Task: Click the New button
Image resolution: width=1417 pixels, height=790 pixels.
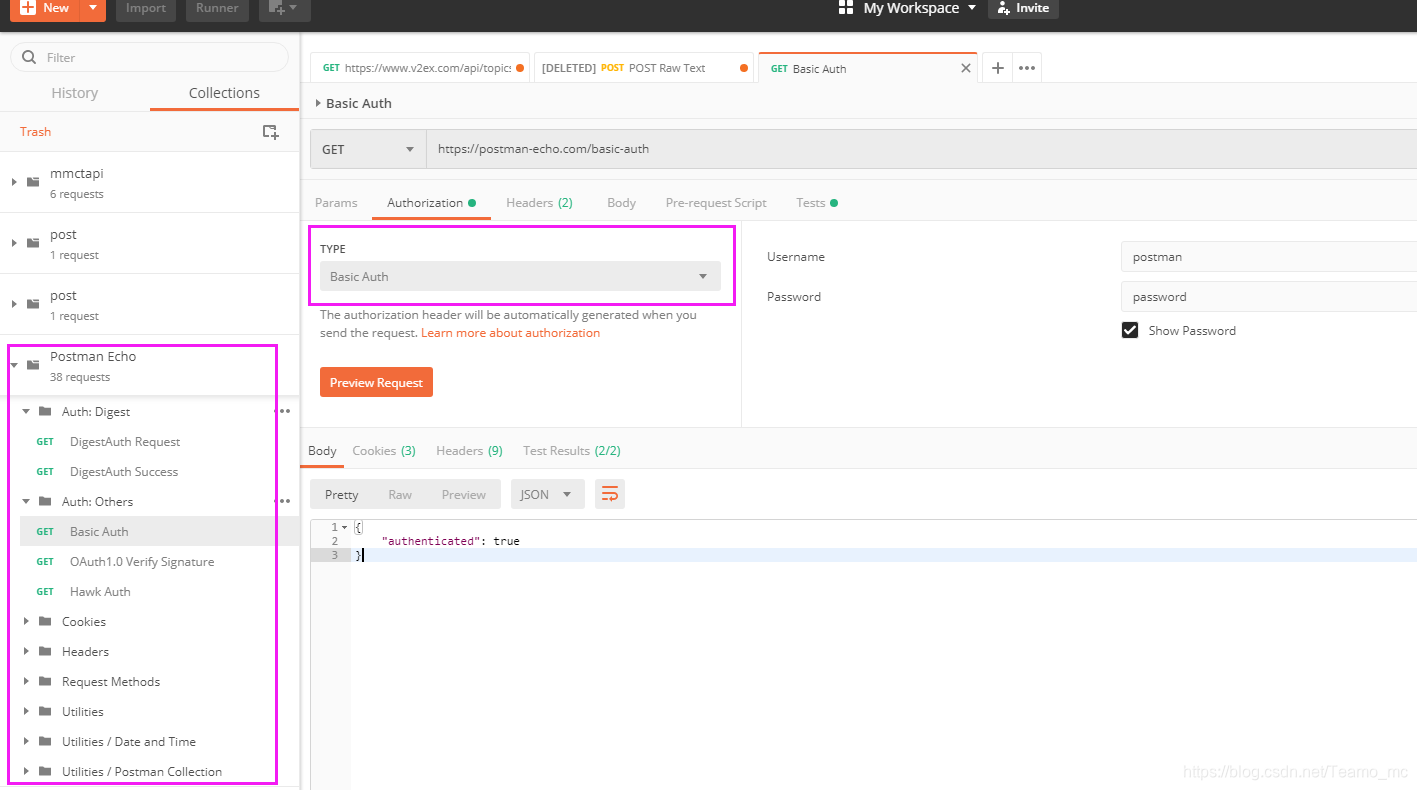Action: (x=44, y=8)
